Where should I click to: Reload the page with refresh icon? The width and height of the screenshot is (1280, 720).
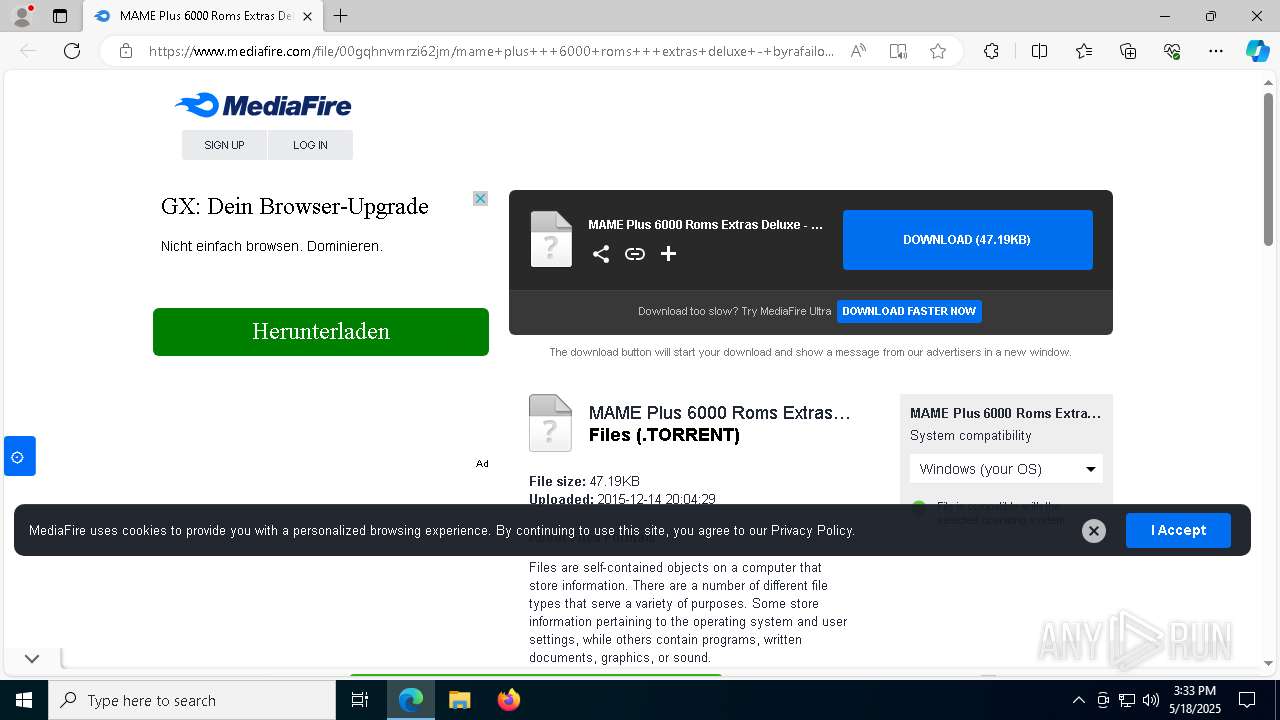click(72, 51)
